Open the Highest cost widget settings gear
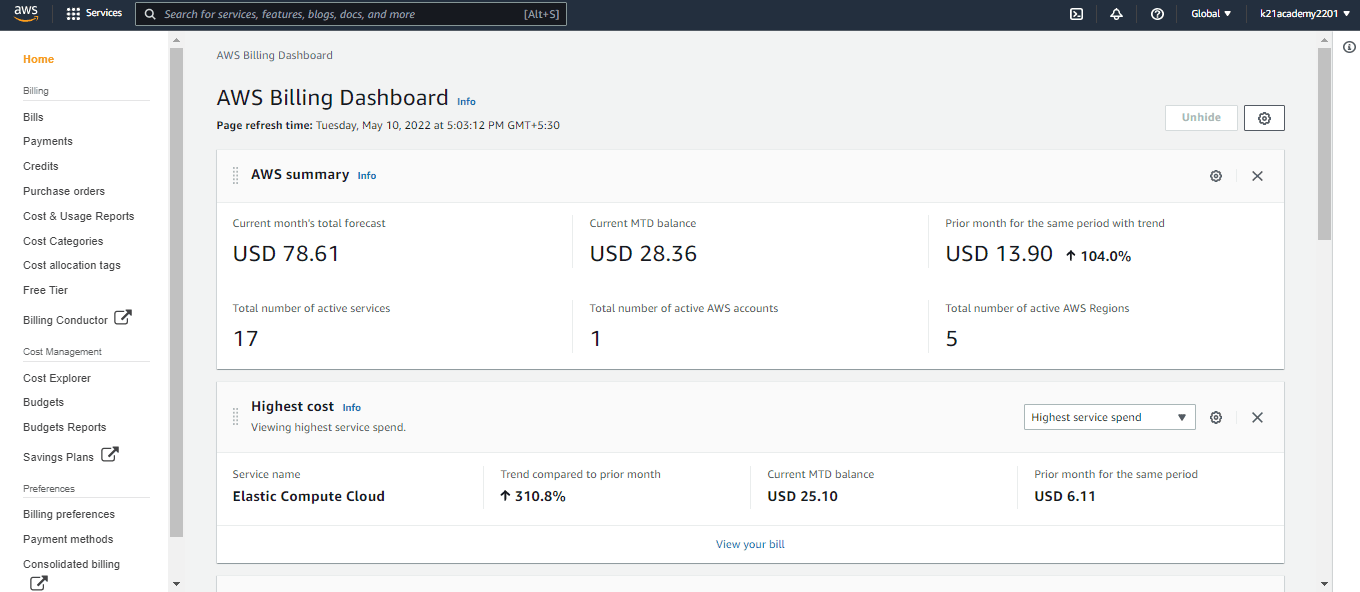Screen dimensions: 1360x592 (x=1216, y=417)
